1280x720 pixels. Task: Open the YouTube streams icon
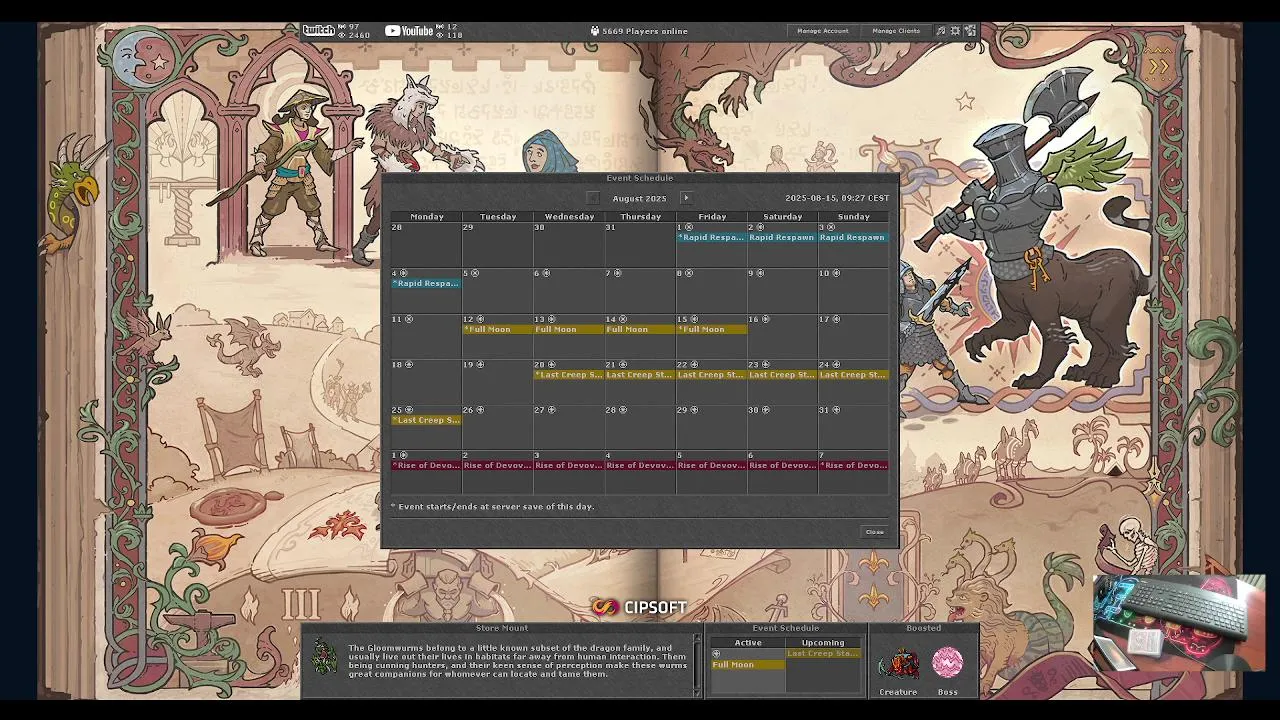(409, 30)
